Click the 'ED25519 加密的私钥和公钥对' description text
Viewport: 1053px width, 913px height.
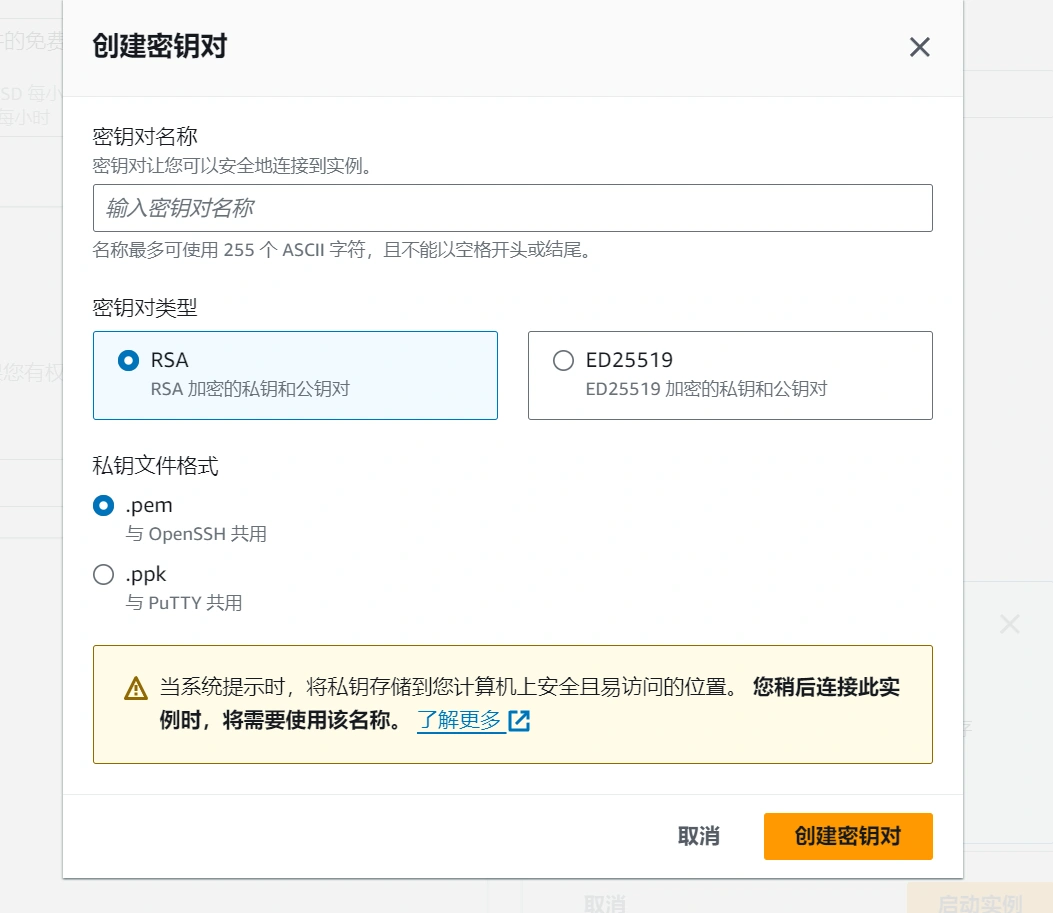pyautogui.click(x=706, y=389)
